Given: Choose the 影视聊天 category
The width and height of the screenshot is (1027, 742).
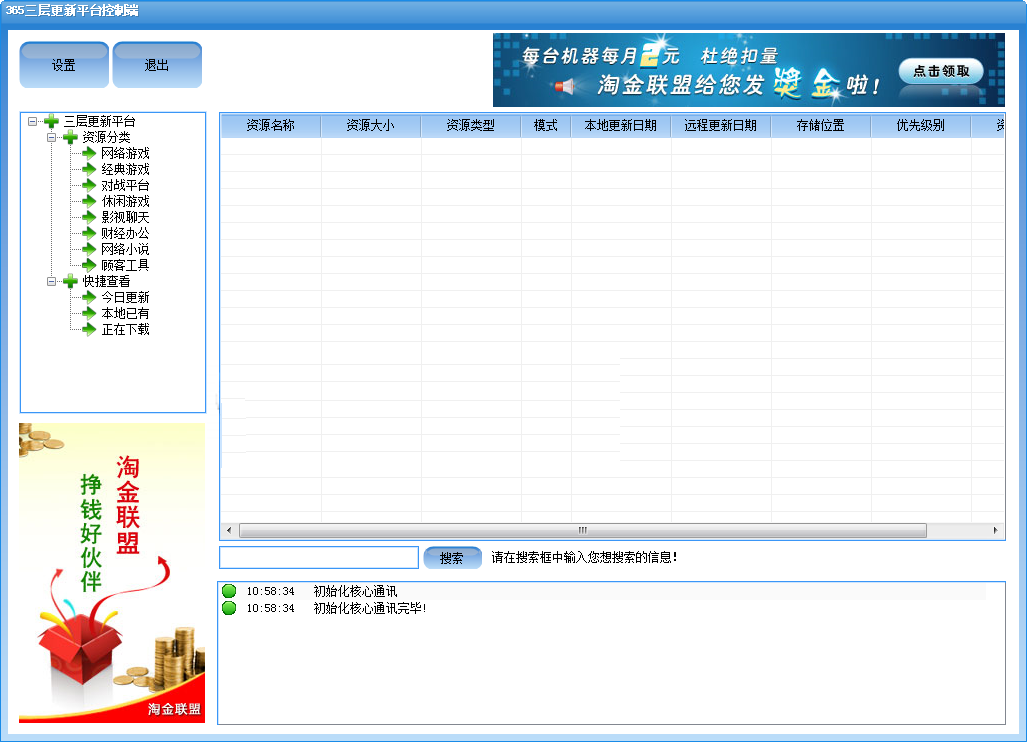Looking at the screenshot, I should 125,217.
